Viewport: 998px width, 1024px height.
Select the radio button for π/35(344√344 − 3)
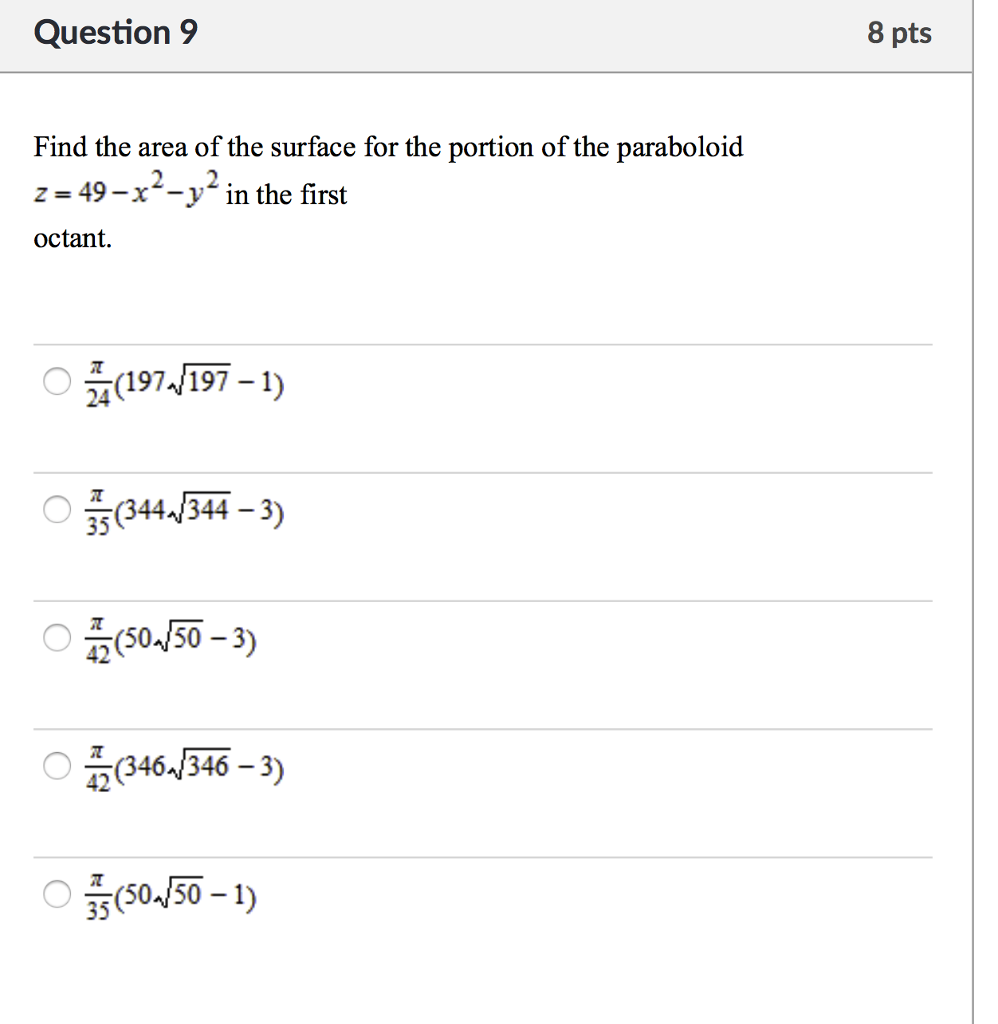click(56, 508)
